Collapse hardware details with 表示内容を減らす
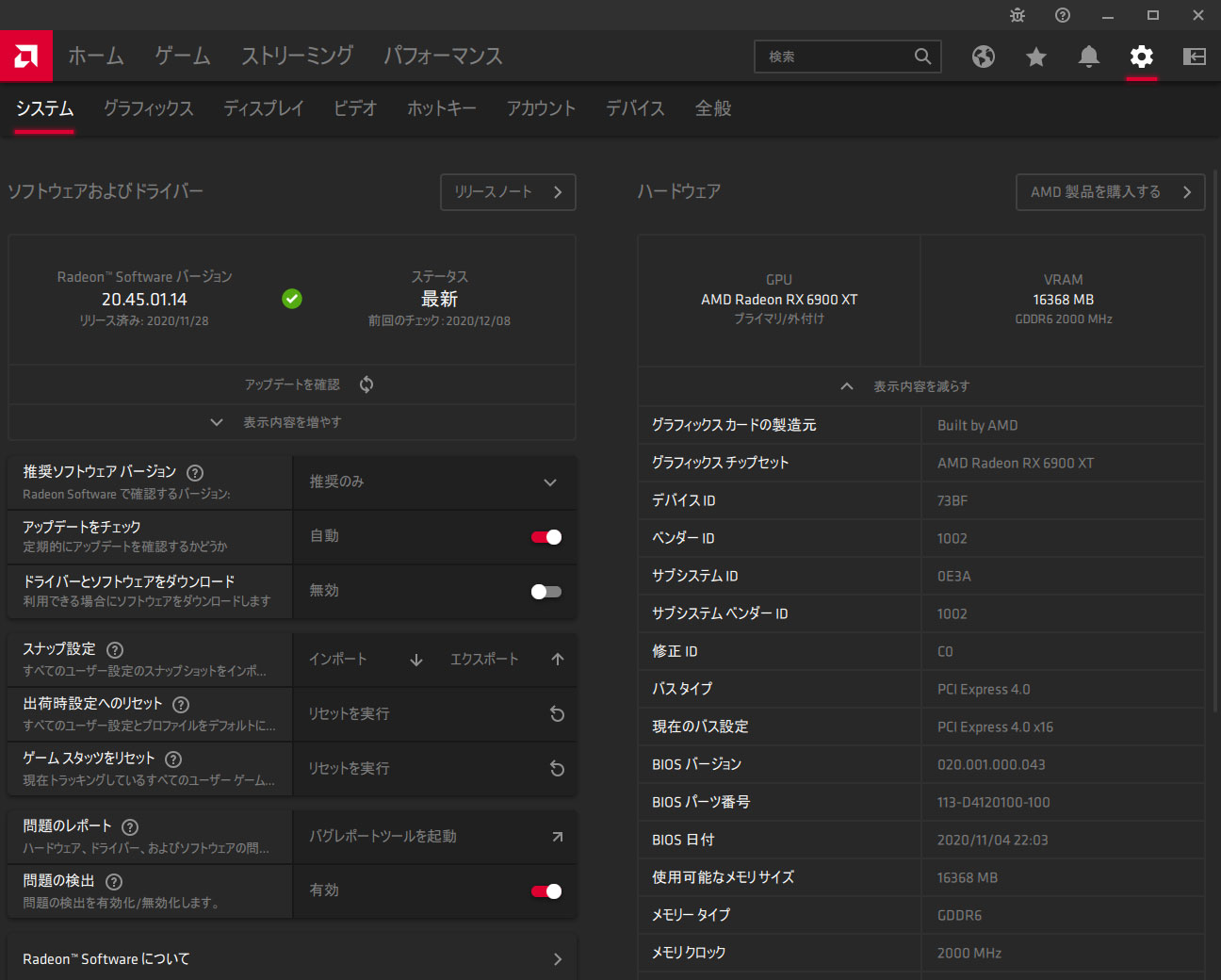The width and height of the screenshot is (1221, 980). coord(921,386)
